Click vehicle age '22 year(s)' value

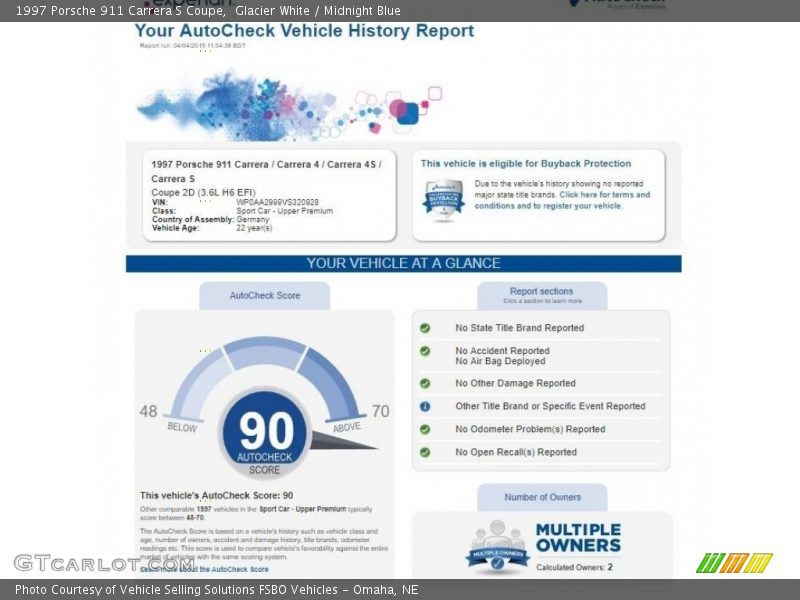click(x=254, y=228)
